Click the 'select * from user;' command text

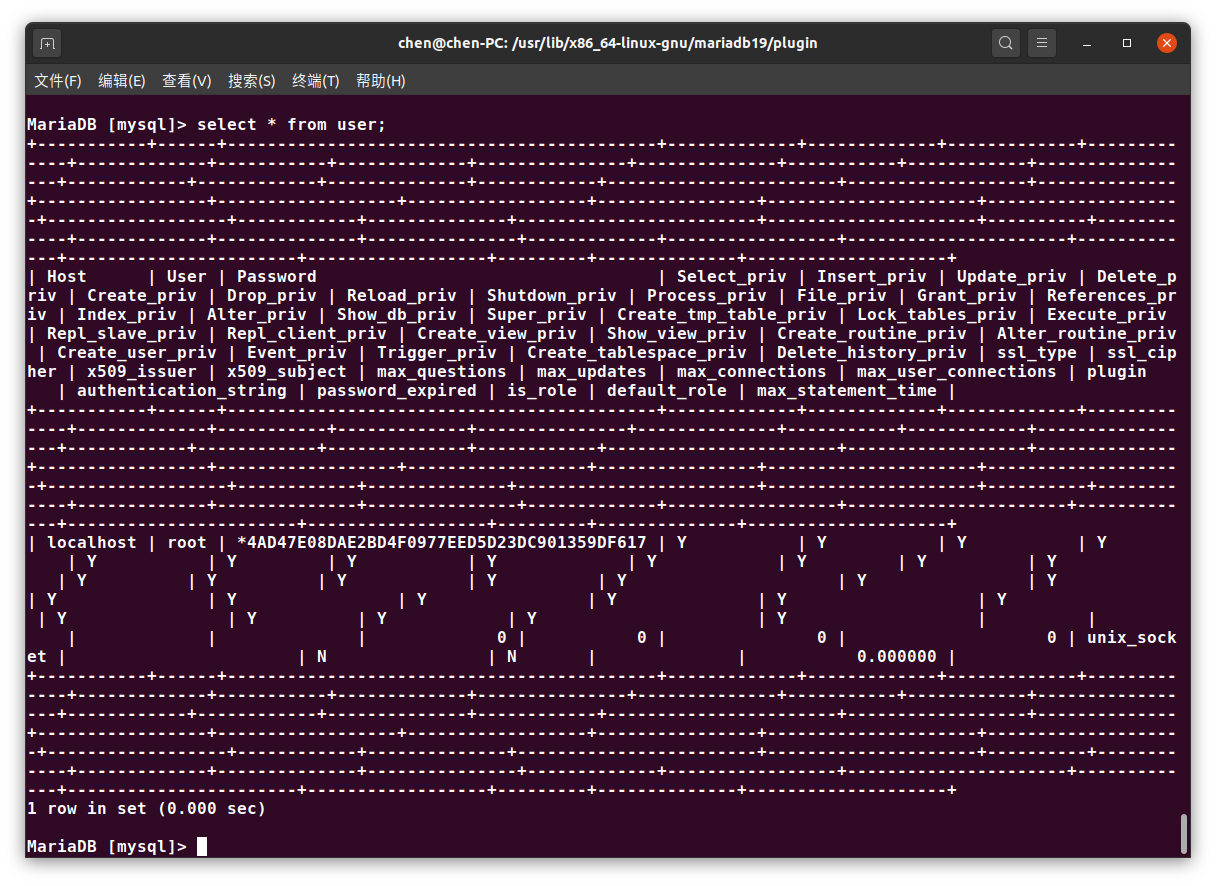[292, 125]
